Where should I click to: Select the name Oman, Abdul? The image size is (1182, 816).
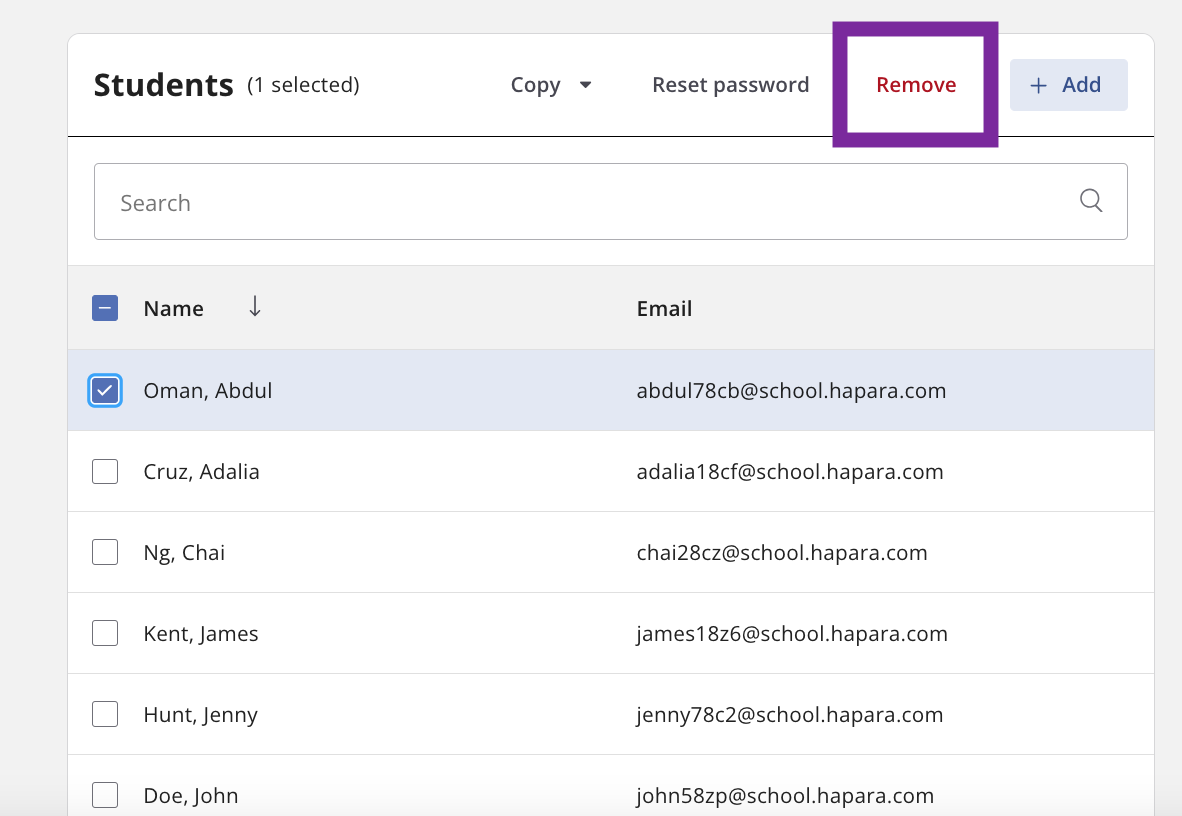pos(207,391)
